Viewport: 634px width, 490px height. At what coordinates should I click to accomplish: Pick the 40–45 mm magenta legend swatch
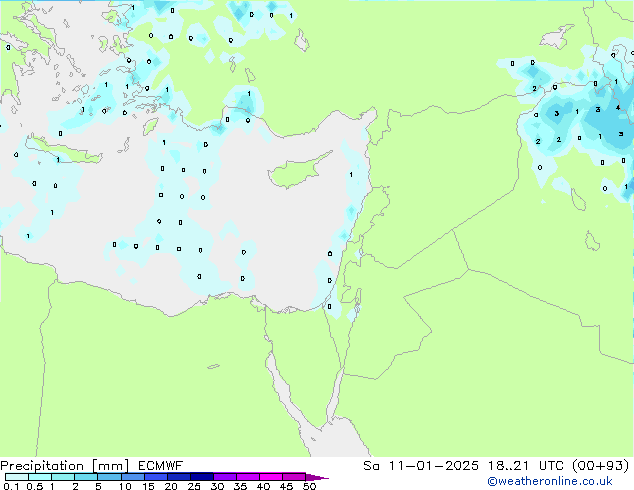pyautogui.click(x=271, y=477)
